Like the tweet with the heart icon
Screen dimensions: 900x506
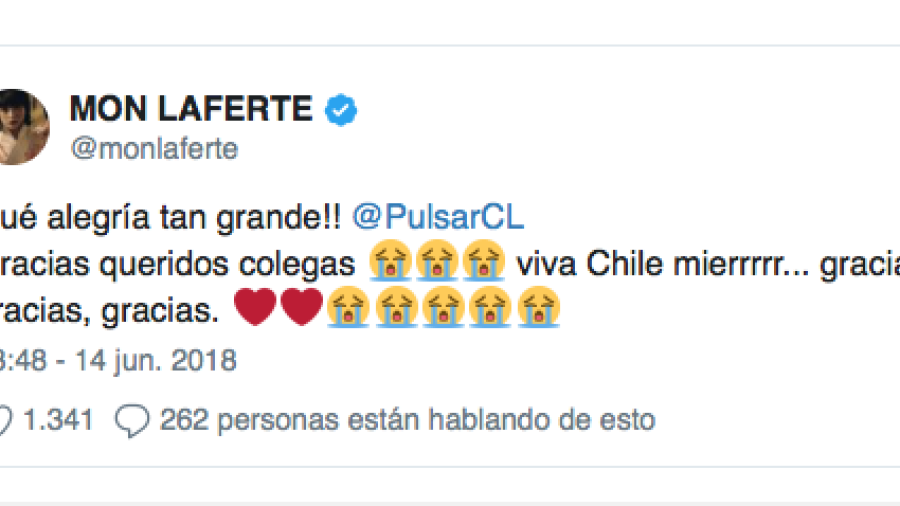[x=4, y=420]
